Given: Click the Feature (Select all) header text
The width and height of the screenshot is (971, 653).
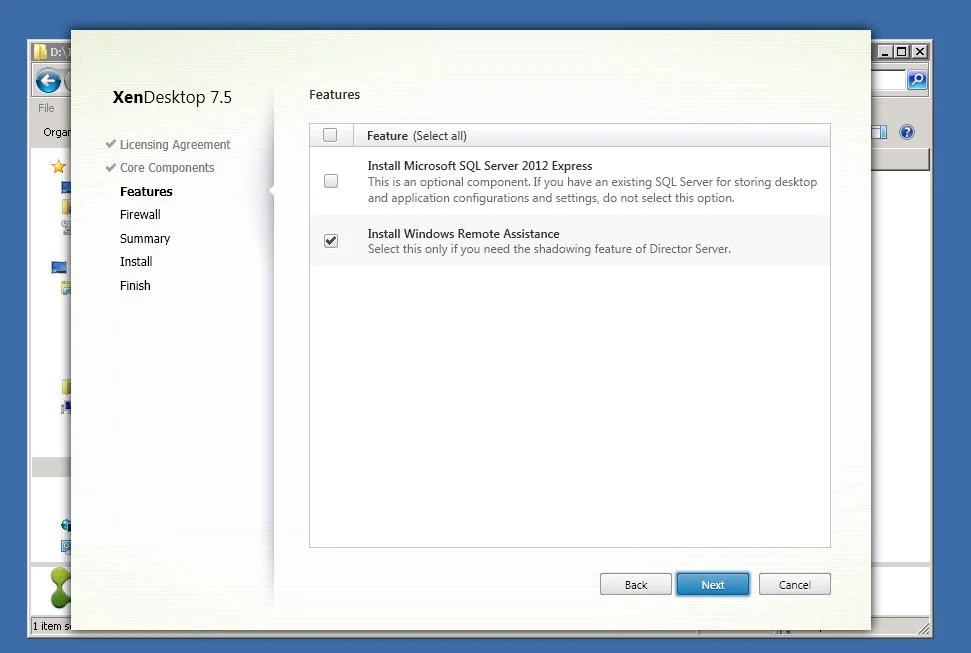Looking at the screenshot, I should 416,136.
